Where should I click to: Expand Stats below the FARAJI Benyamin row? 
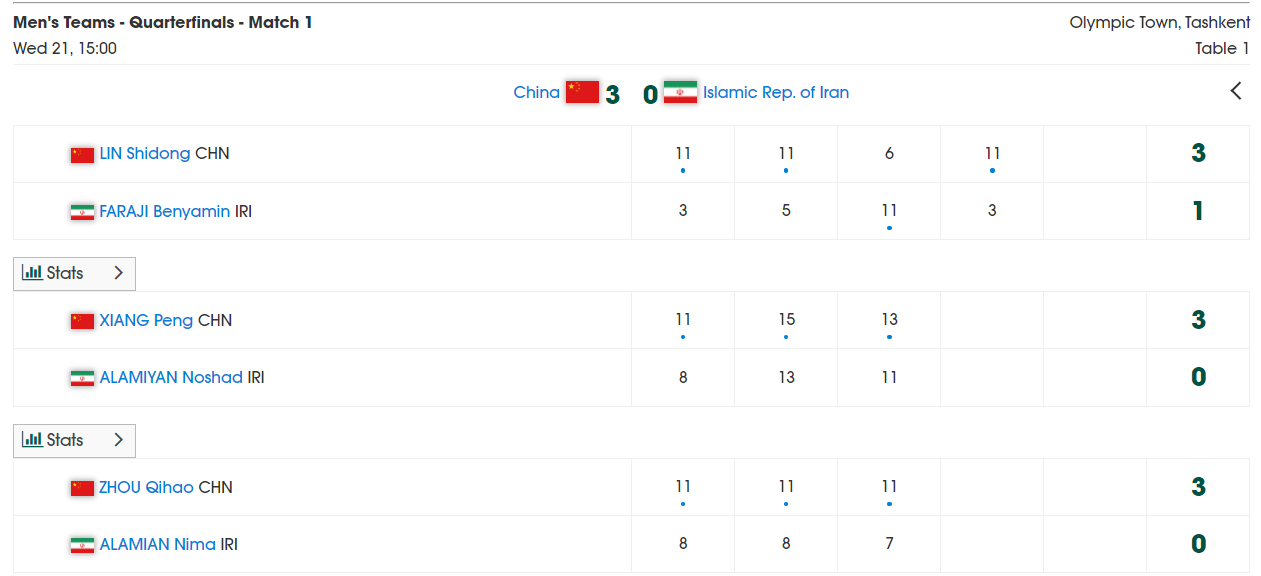click(74, 273)
